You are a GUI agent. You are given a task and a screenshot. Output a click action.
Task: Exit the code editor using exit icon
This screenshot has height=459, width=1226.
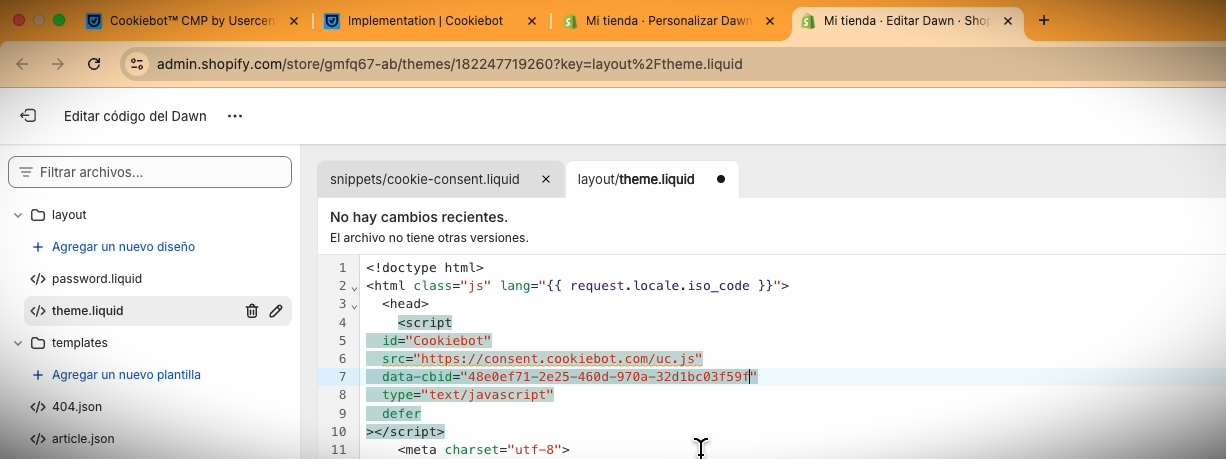28,116
